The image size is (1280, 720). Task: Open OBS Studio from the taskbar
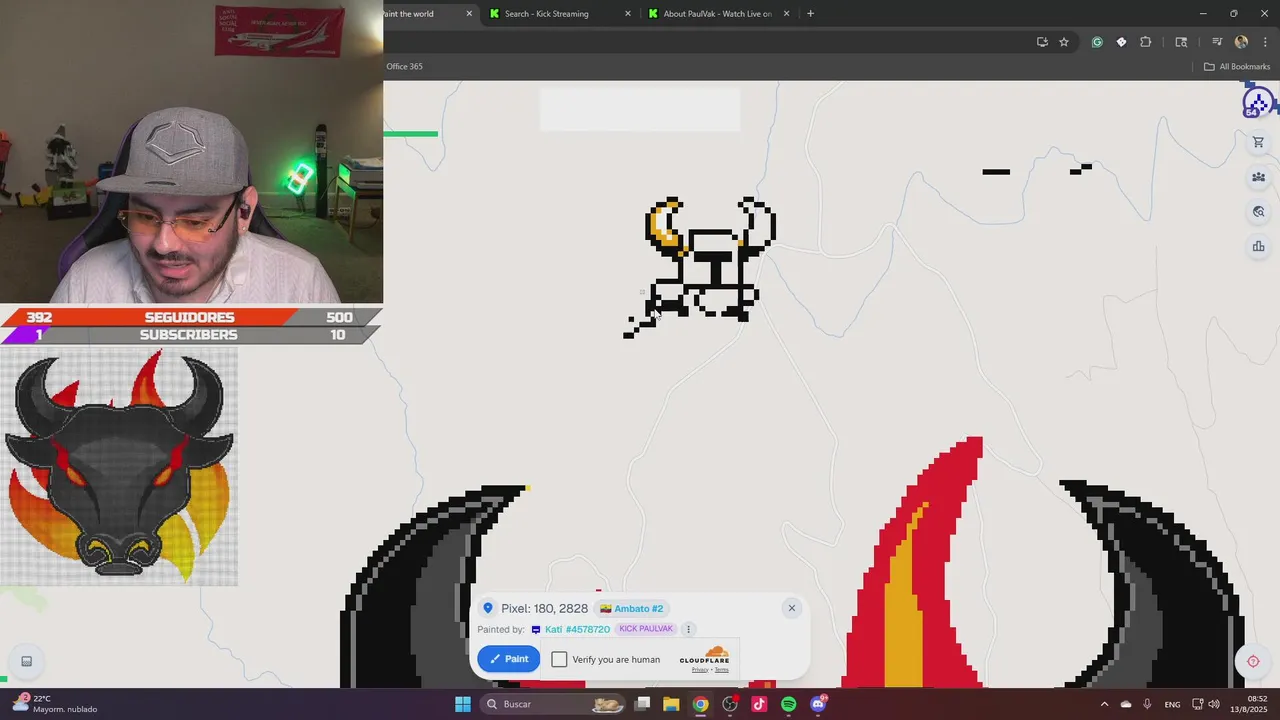tap(730, 704)
